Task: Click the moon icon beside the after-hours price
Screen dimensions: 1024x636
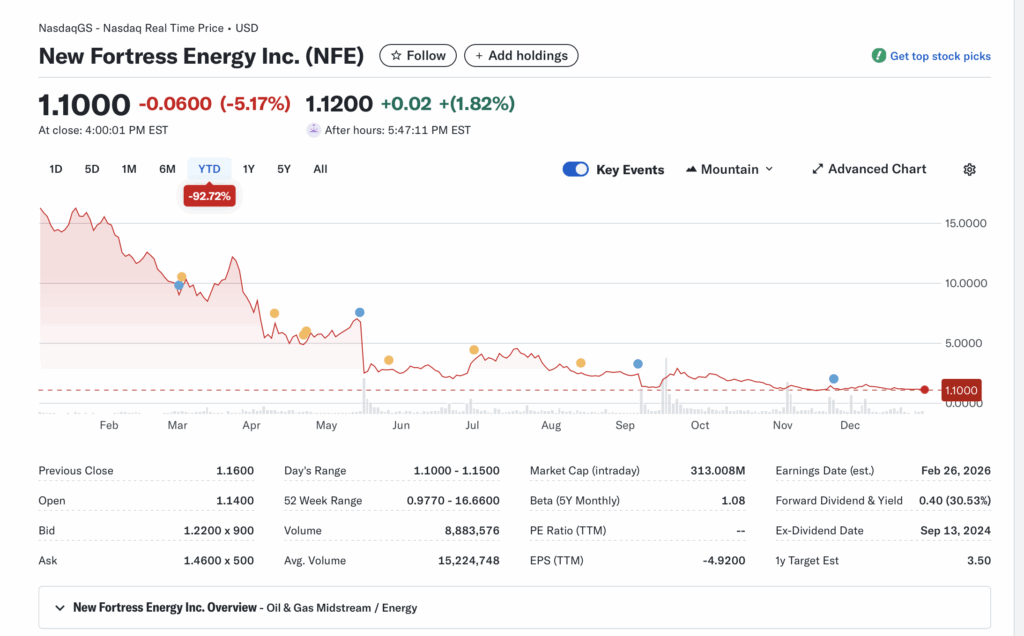Action: click(x=313, y=129)
